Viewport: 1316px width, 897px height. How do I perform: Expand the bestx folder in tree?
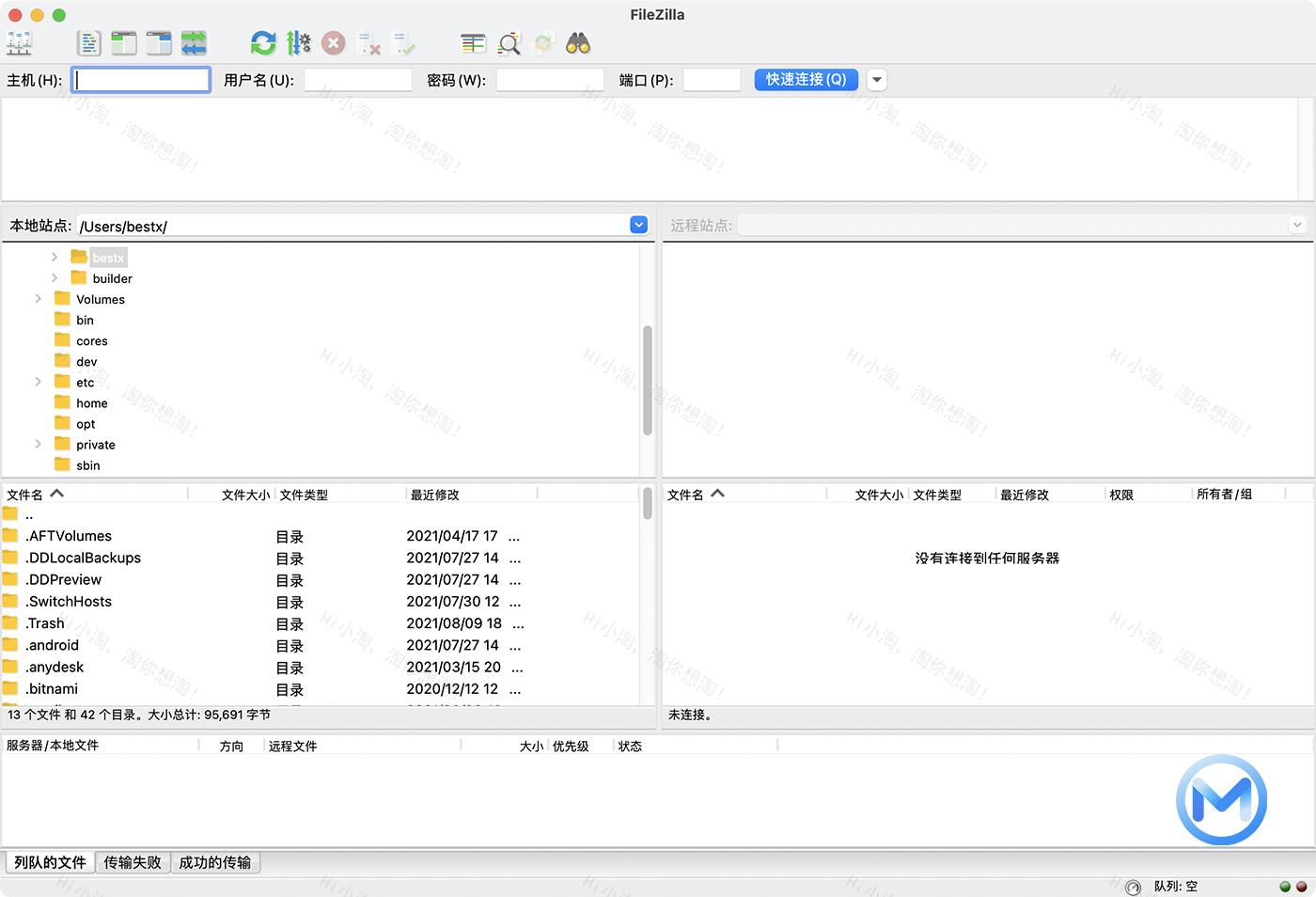tap(55, 257)
